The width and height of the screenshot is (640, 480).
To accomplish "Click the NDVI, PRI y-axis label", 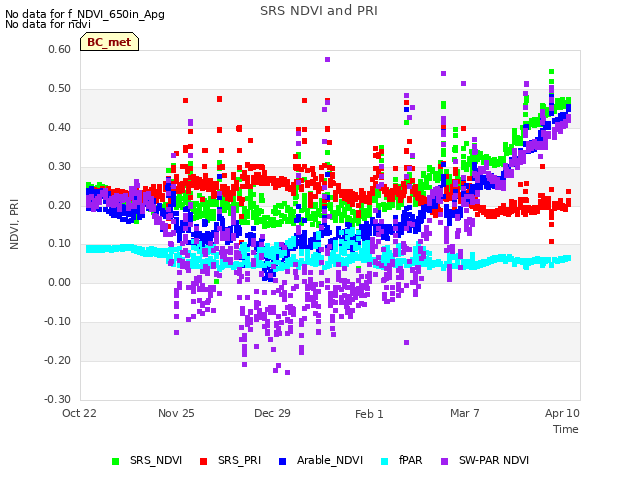I will coord(14,224).
